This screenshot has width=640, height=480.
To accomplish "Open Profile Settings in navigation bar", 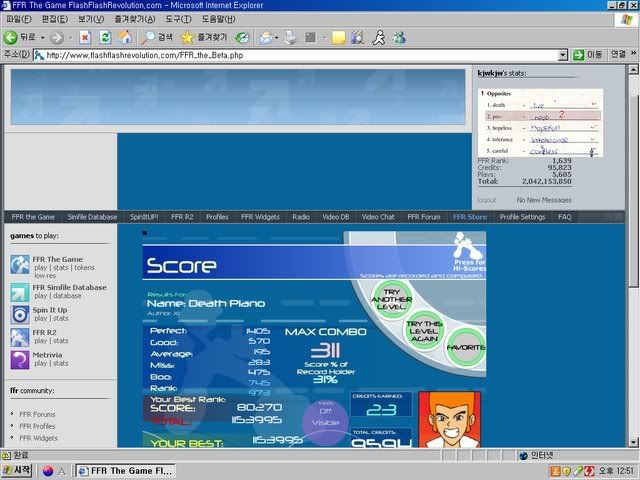I will coord(522,216).
